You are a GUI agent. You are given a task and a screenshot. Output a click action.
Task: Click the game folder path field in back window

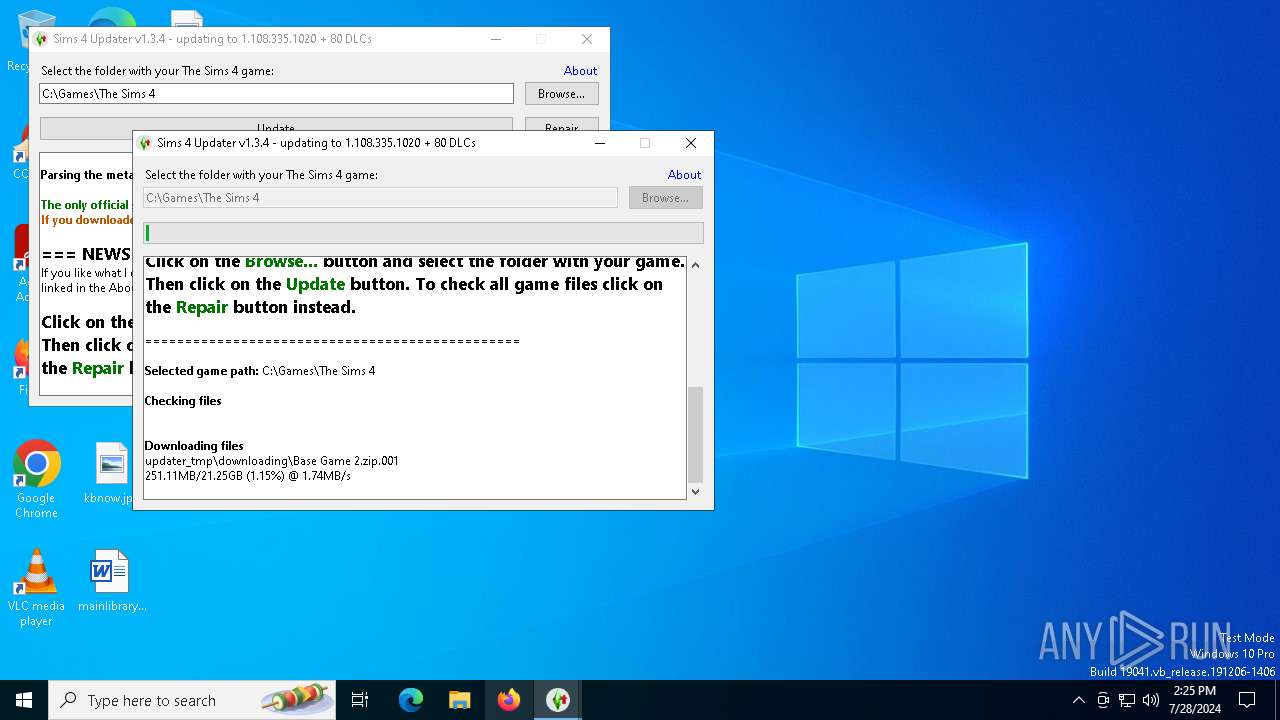[x=276, y=94]
